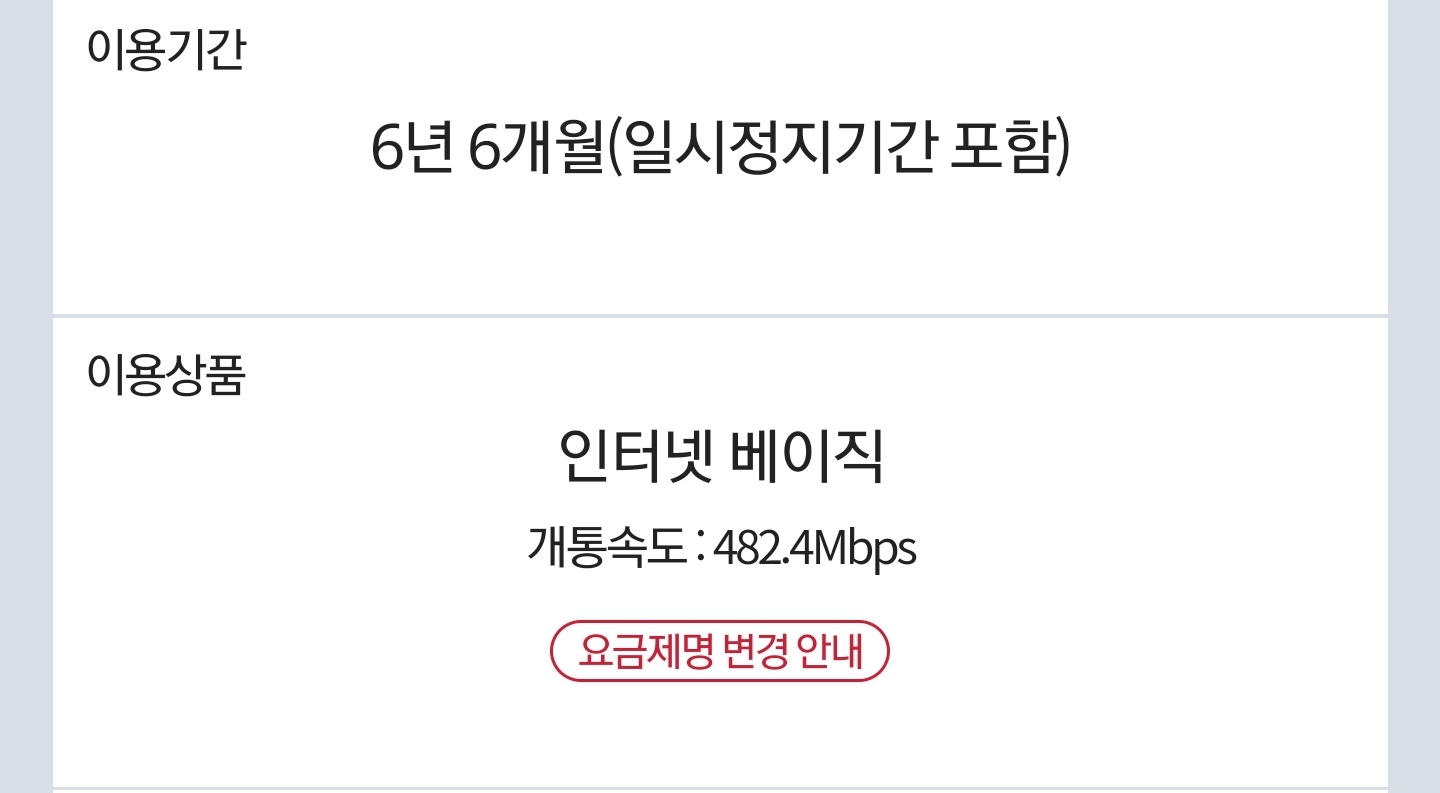Click the 인터넷 베이직 product name

[719, 456]
